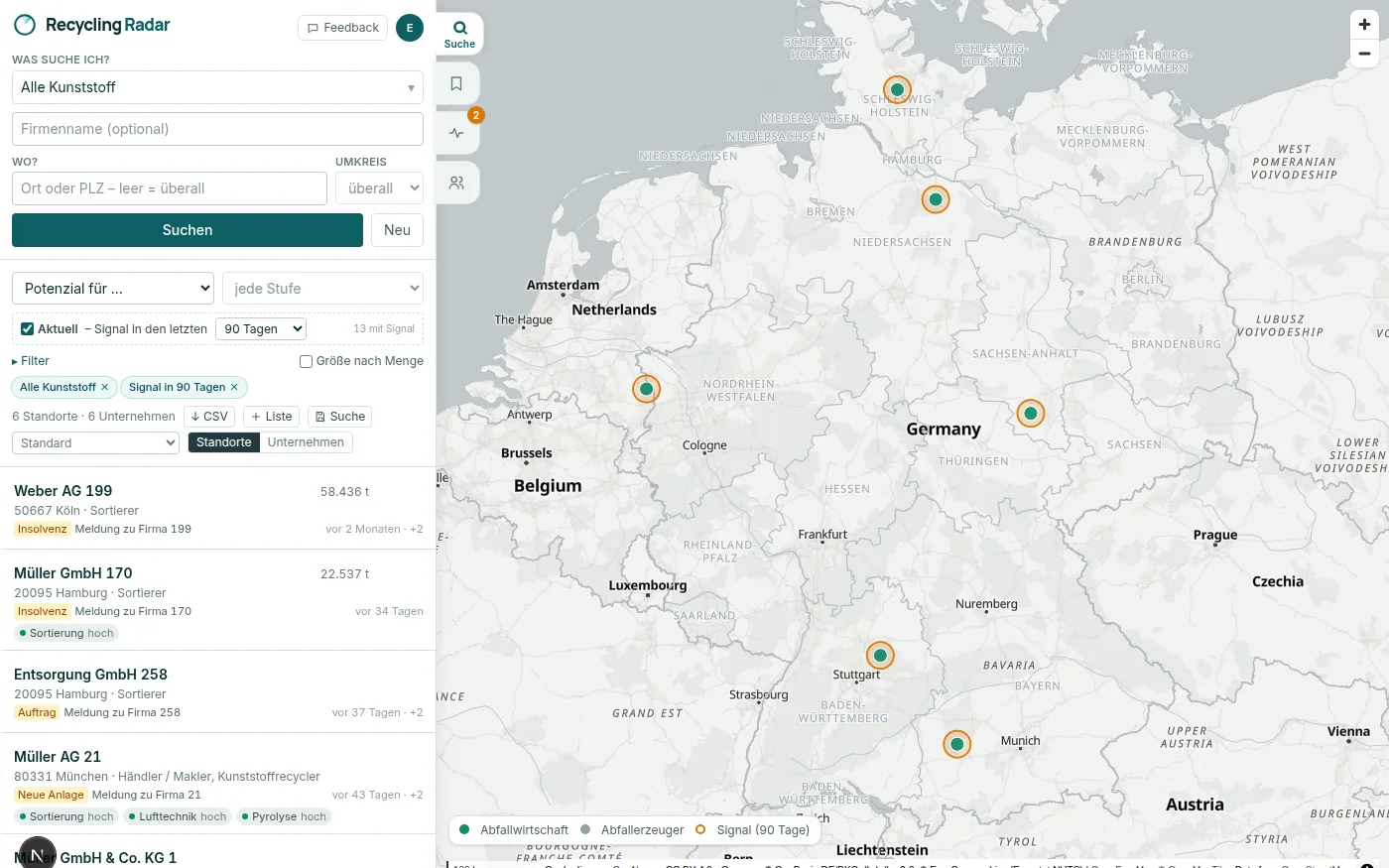Click the user avatar E

pyautogui.click(x=410, y=28)
